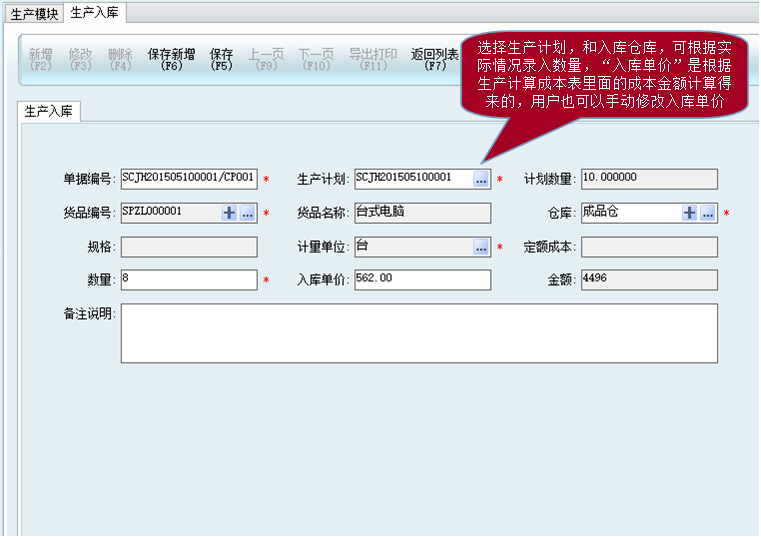Click the 计划数量 field showing 10.000000
The image size is (761, 537).
649,179
